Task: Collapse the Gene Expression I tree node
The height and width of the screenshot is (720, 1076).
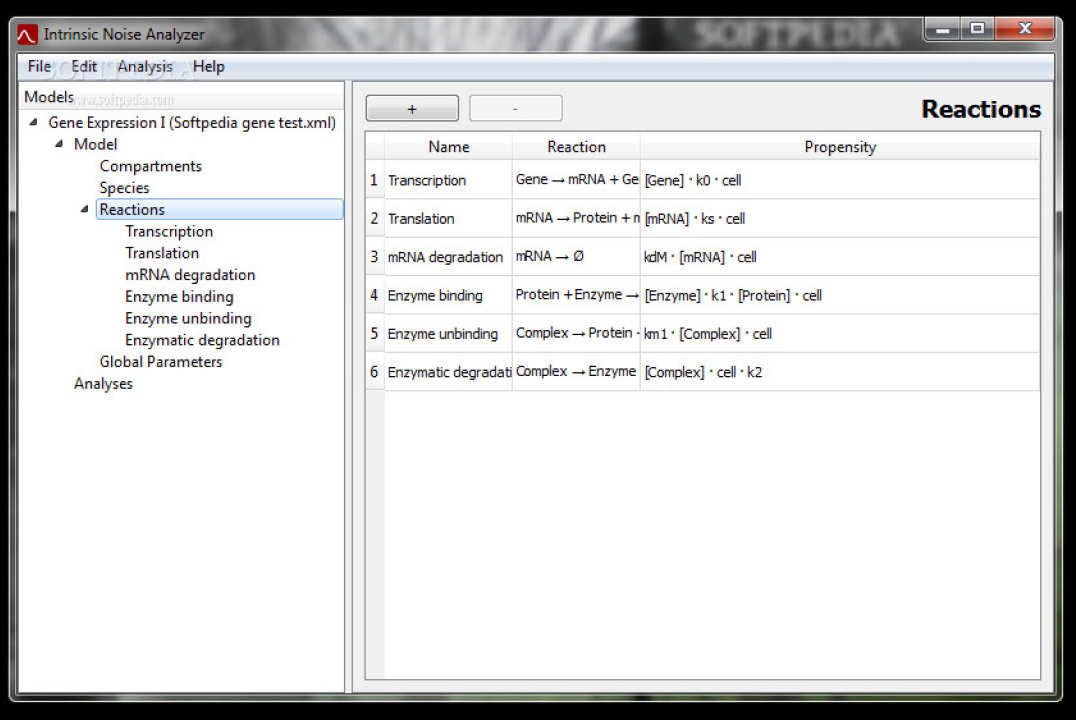Action: point(35,123)
